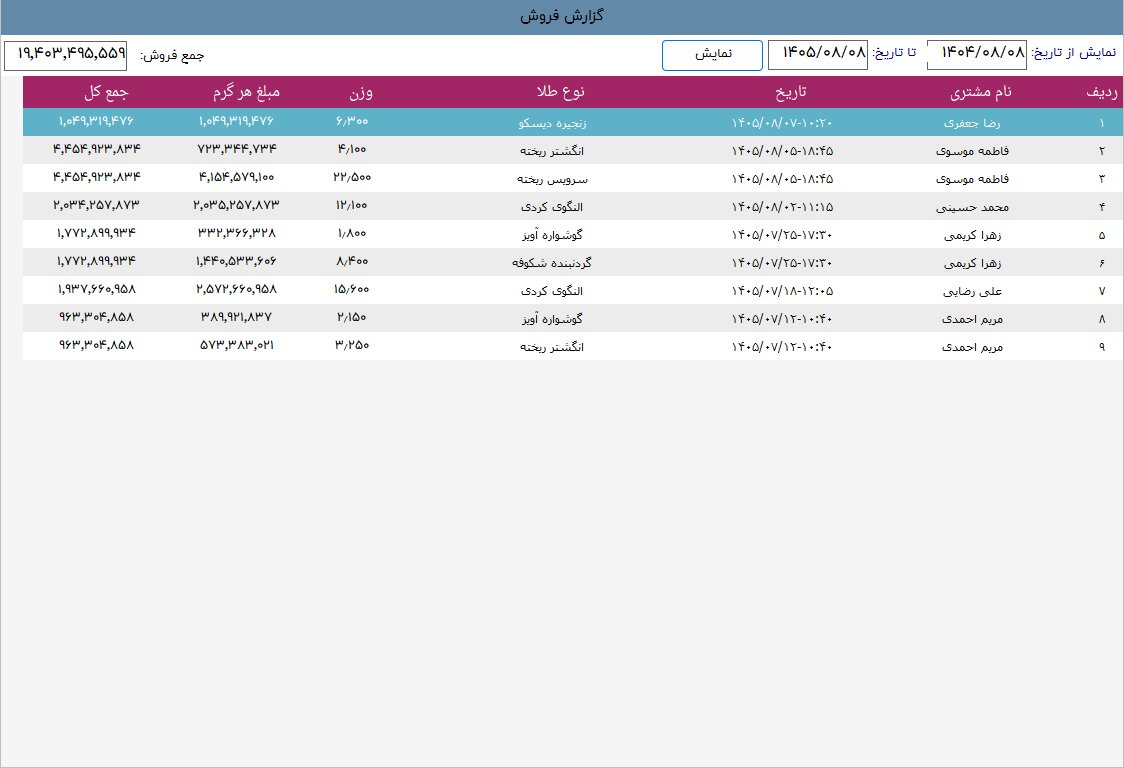Click 'النگوی کردی' in محمد حسینی's row
The height and width of the screenshot is (768, 1124).
552,207
